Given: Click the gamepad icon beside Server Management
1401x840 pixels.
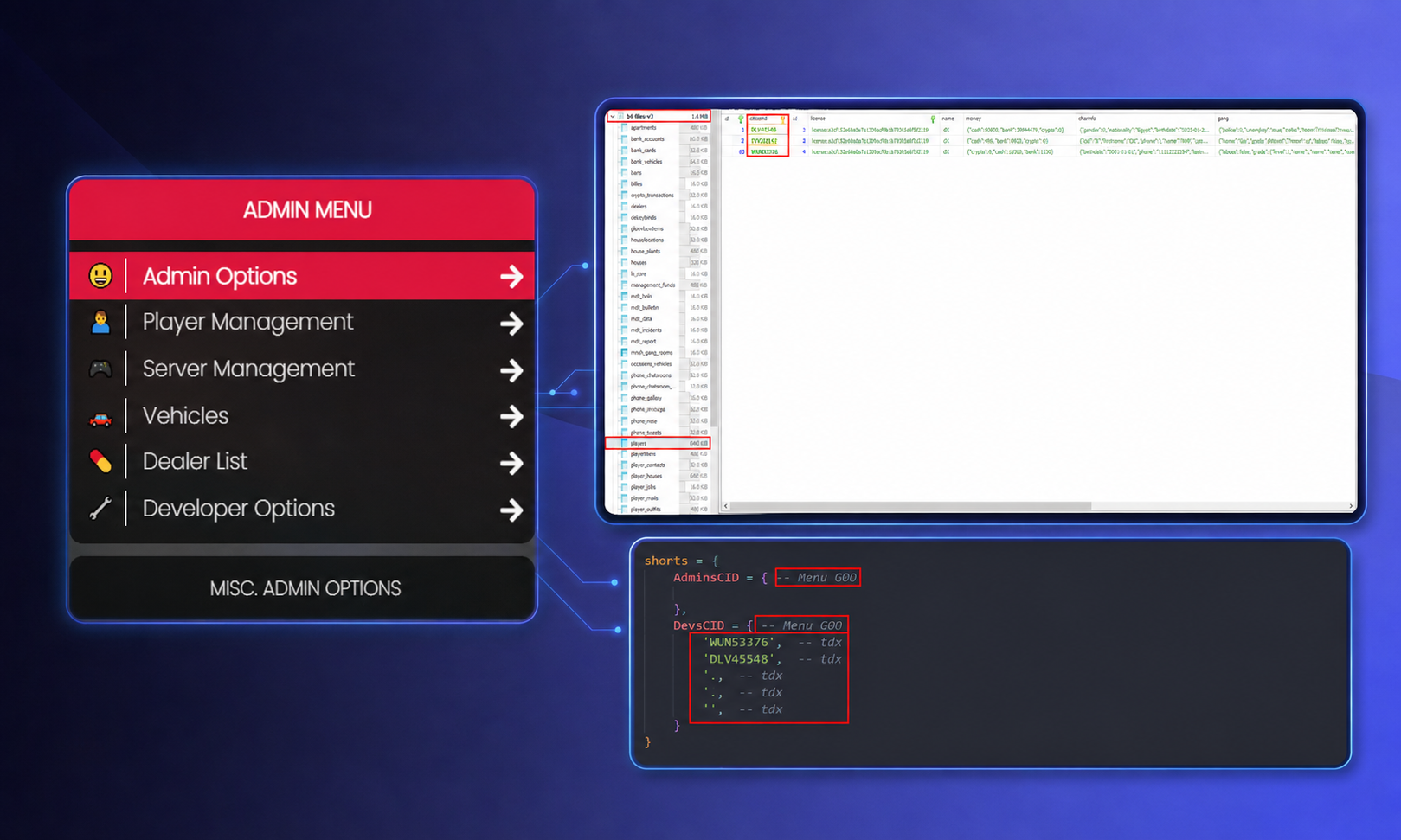Looking at the screenshot, I should click(x=100, y=369).
